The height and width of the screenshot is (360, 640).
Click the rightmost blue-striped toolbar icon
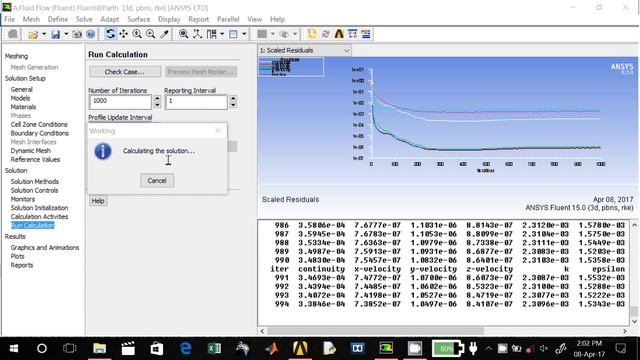pos(366,34)
